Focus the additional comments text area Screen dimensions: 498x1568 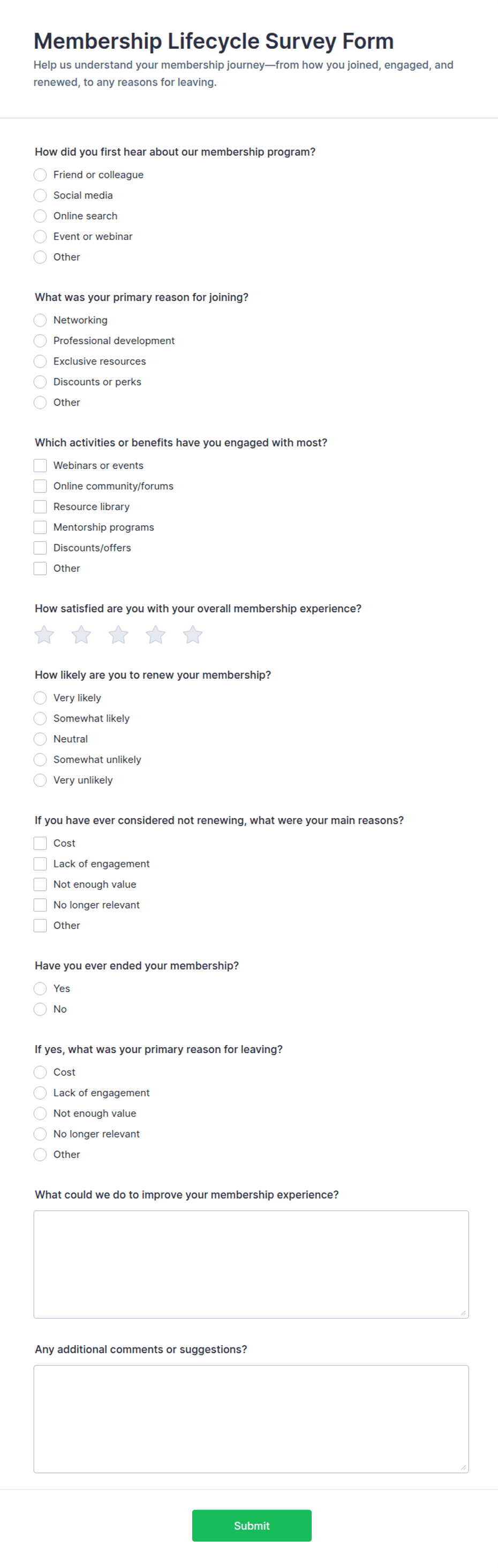pyautogui.click(x=251, y=1419)
